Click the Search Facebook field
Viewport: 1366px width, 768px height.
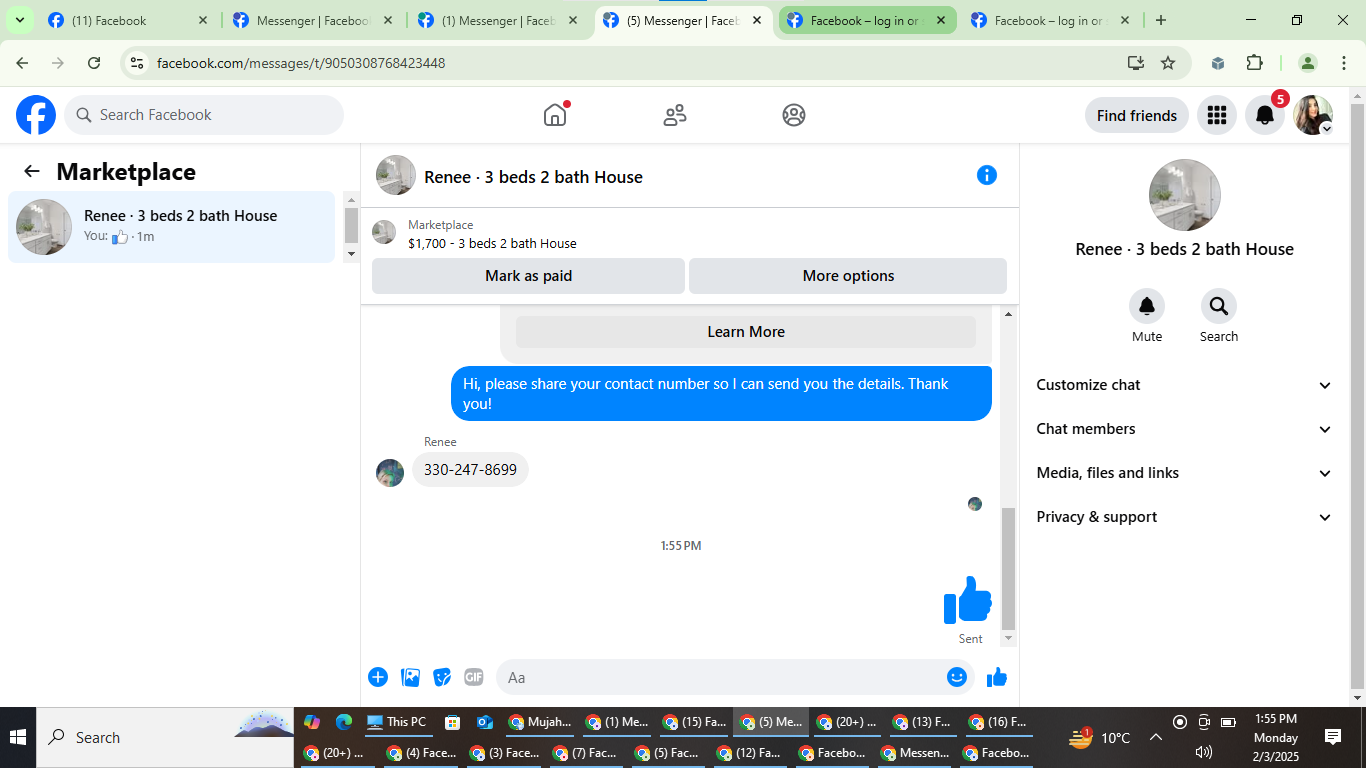click(x=204, y=115)
